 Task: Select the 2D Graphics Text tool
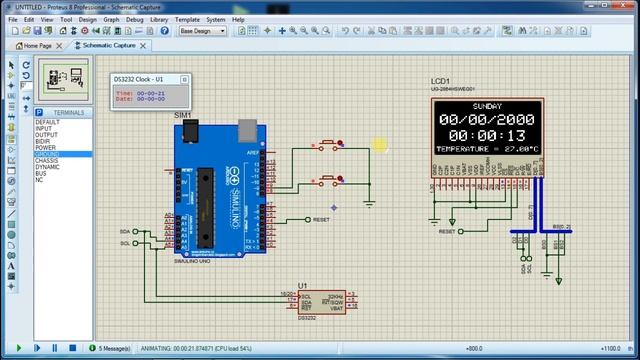pos(11,266)
